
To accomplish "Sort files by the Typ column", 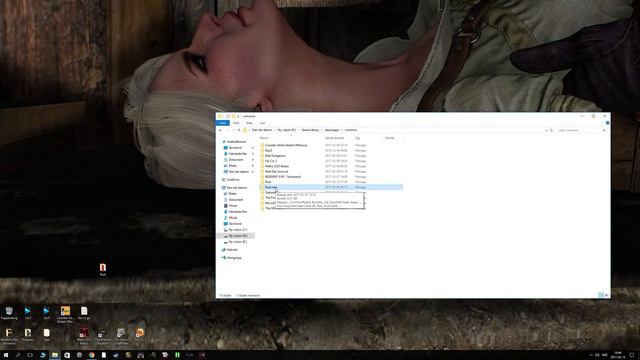I will coord(357,138).
